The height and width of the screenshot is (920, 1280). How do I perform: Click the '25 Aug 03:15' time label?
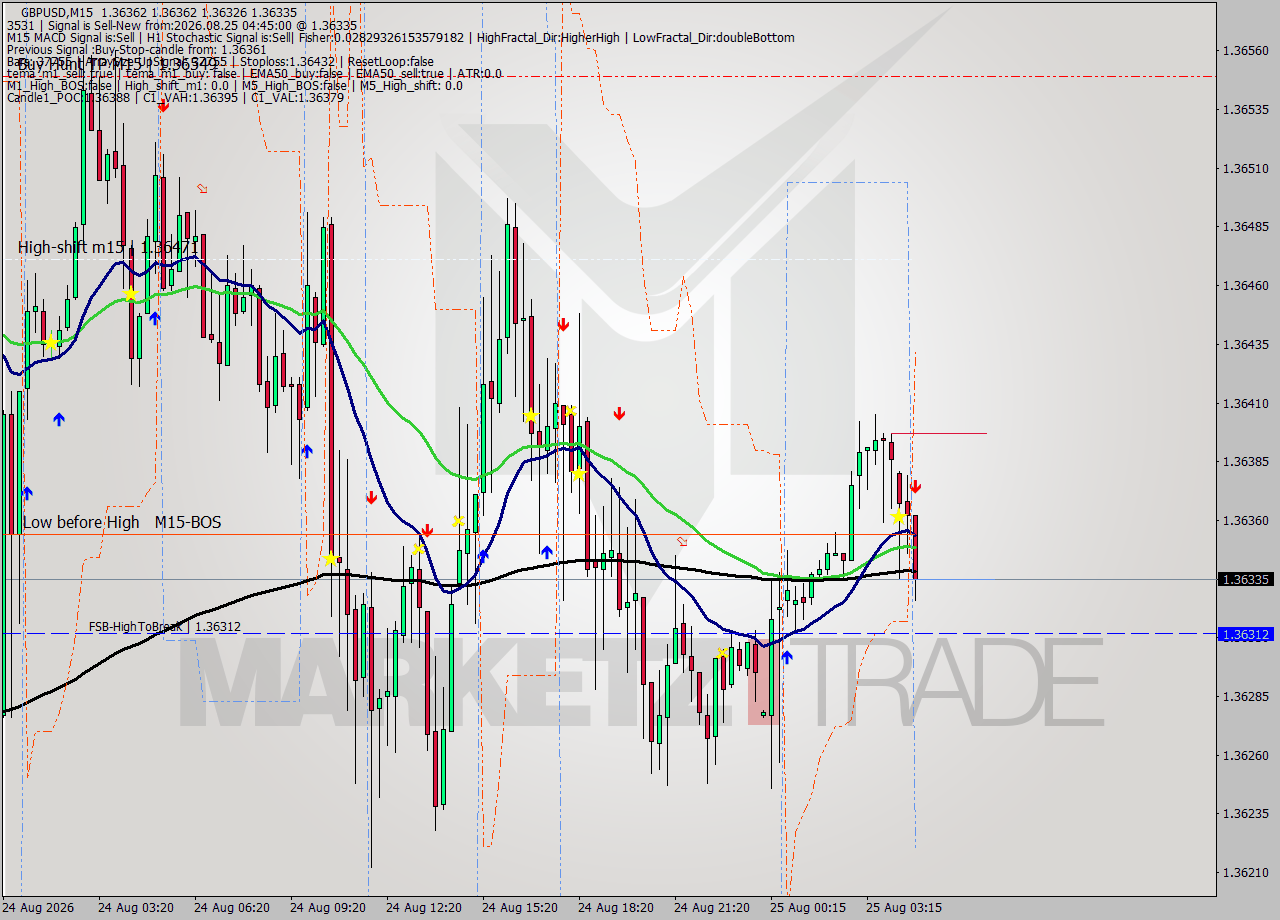[904, 908]
